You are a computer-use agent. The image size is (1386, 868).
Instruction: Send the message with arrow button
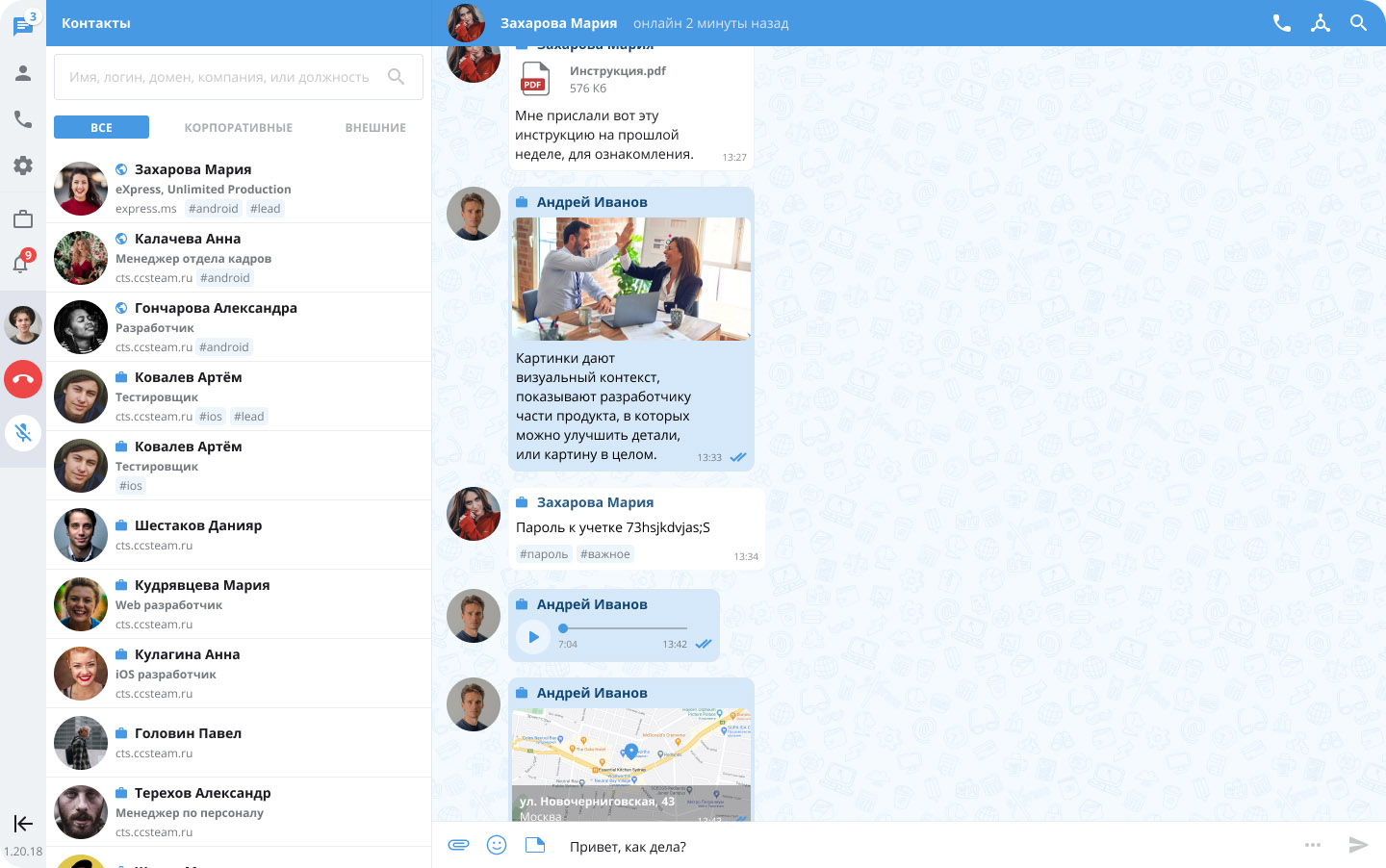(1358, 845)
